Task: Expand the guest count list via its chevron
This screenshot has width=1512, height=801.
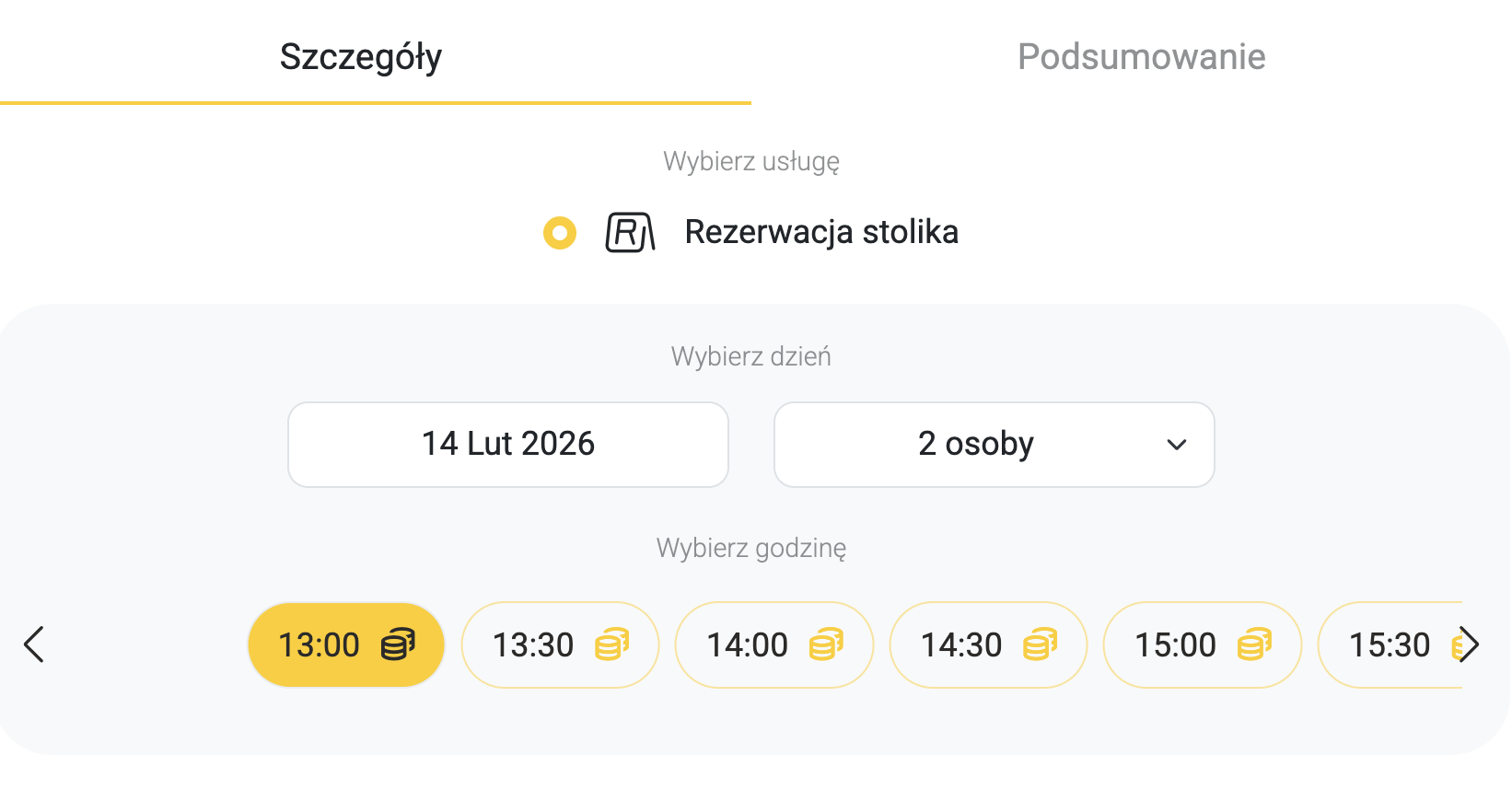Action: click(x=1176, y=445)
